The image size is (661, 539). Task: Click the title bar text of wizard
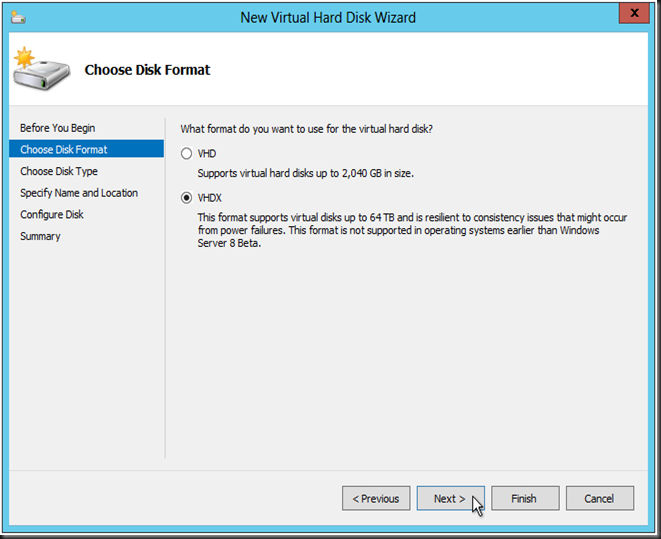coord(328,17)
